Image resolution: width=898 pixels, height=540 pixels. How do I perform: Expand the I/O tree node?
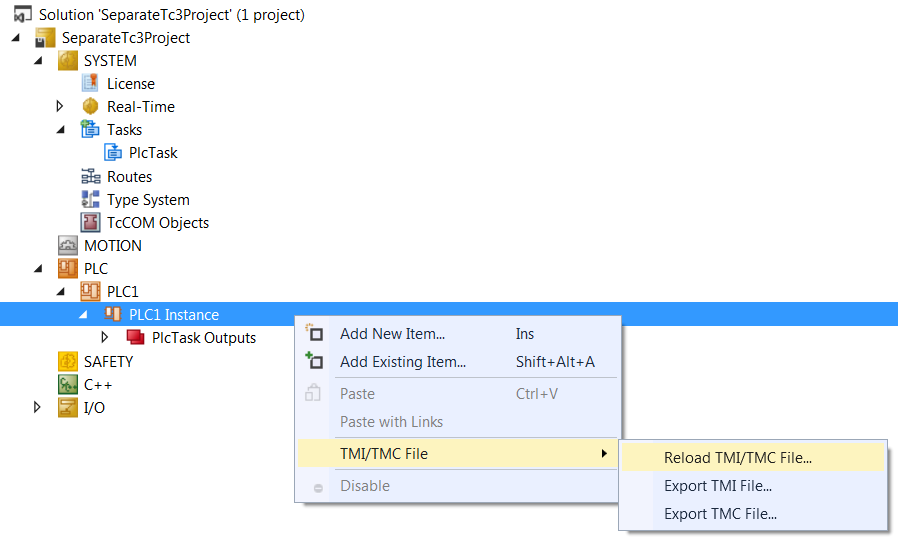click(x=37, y=407)
